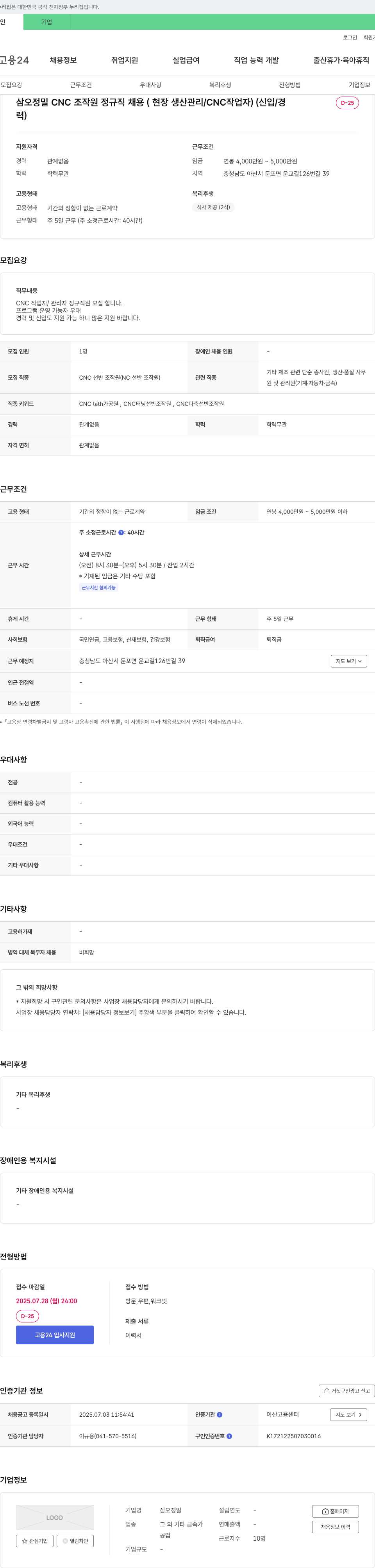Image resolution: width=375 pixels, height=1568 pixels.
Task: View the 채용정보 이력 button
Action: click(x=335, y=1527)
